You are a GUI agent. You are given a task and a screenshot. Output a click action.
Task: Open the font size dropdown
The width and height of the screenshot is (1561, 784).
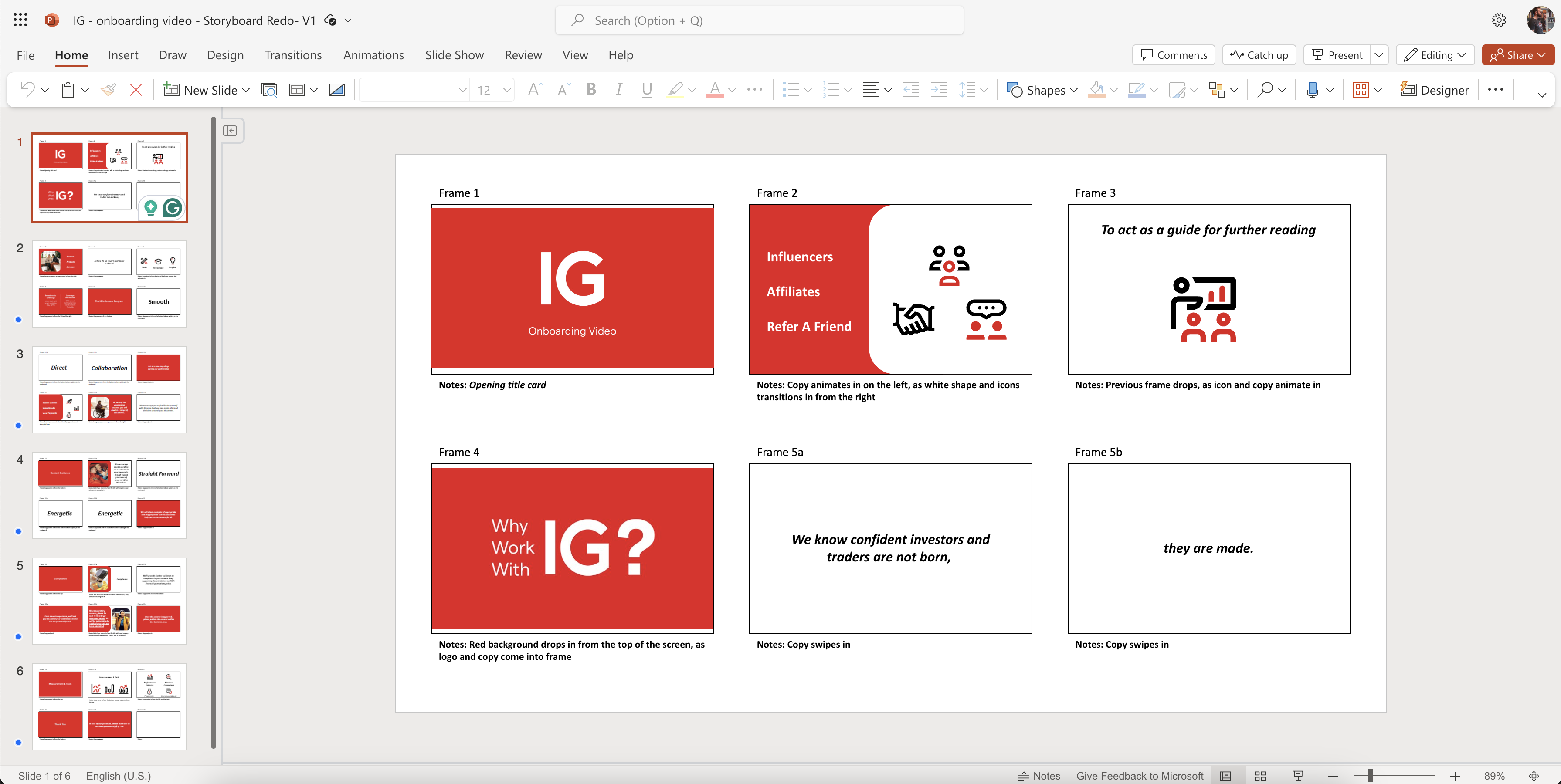click(x=507, y=90)
